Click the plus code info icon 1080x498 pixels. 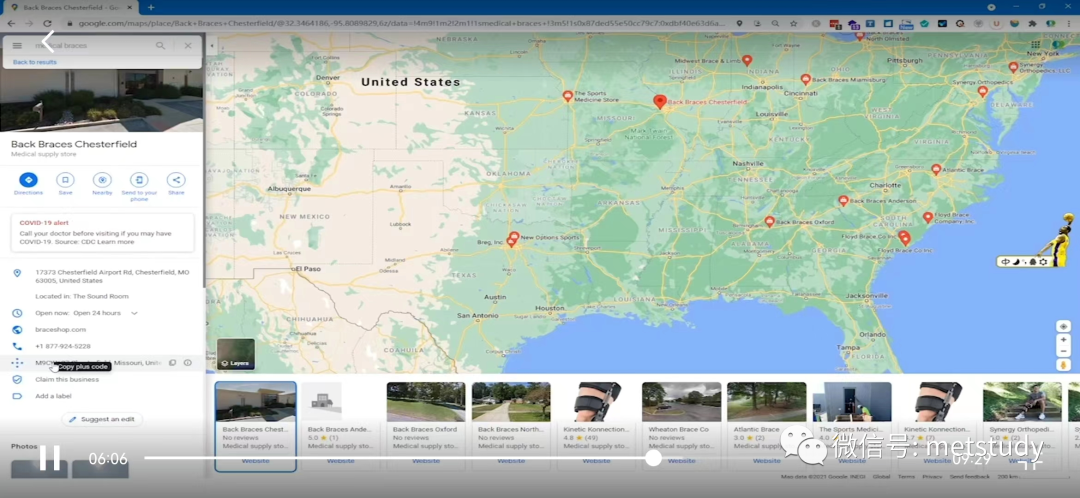tap(187, 363)
